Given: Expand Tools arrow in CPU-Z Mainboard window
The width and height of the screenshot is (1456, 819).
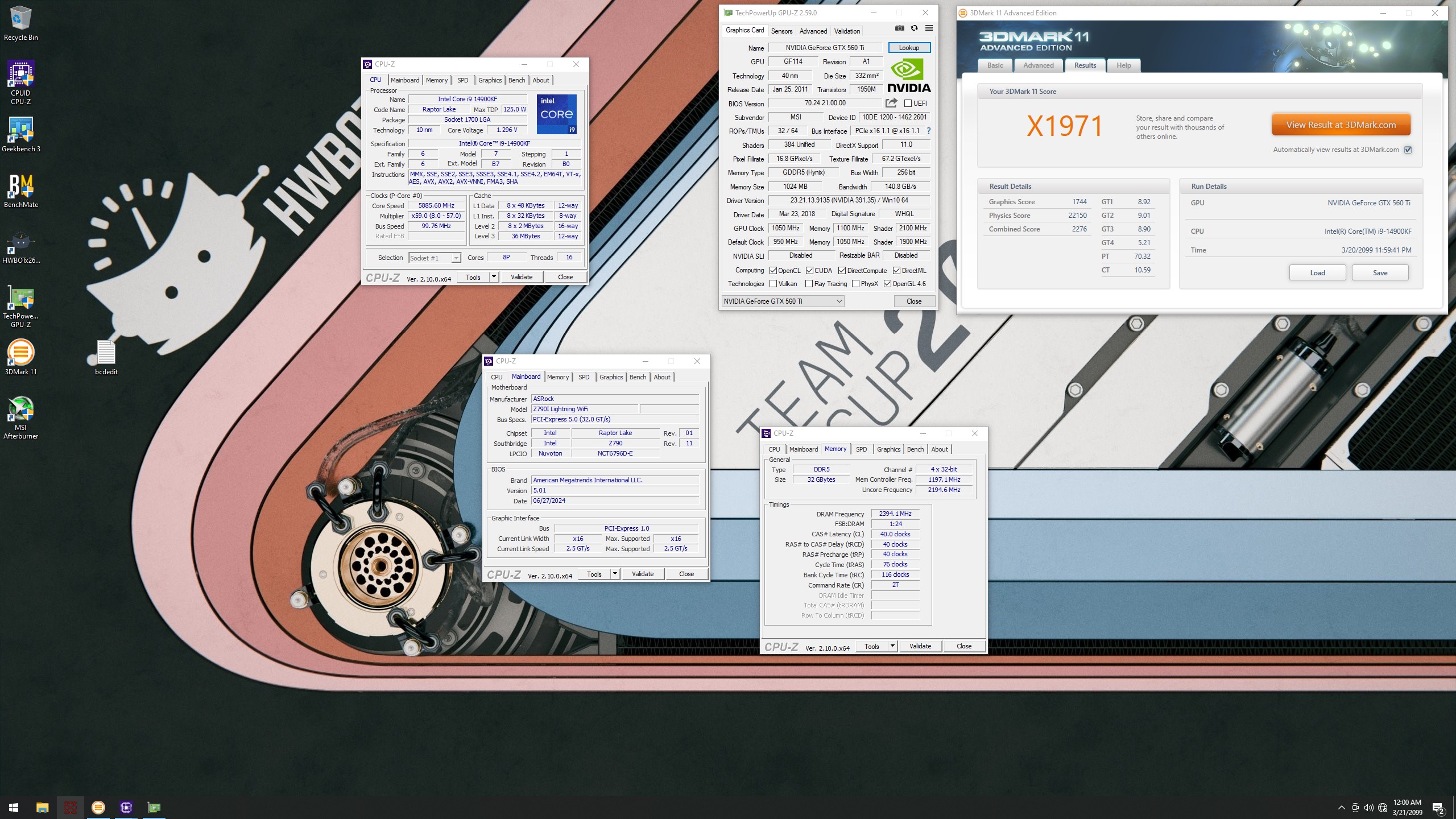Looking at the screenshot, I should click(x=615, y=574).
